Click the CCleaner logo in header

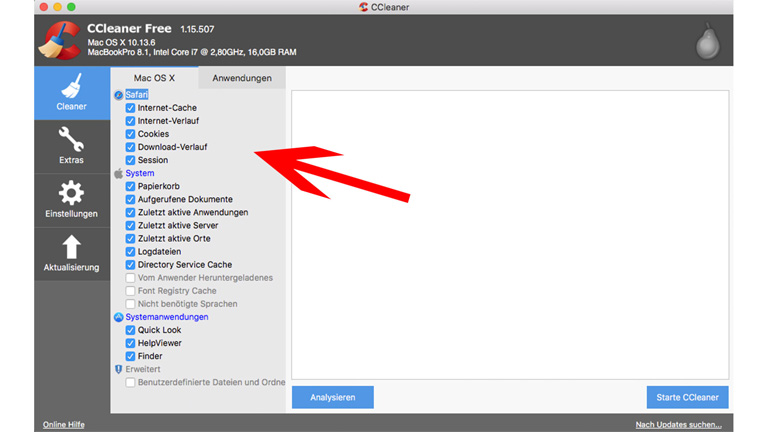coord(59,40)
